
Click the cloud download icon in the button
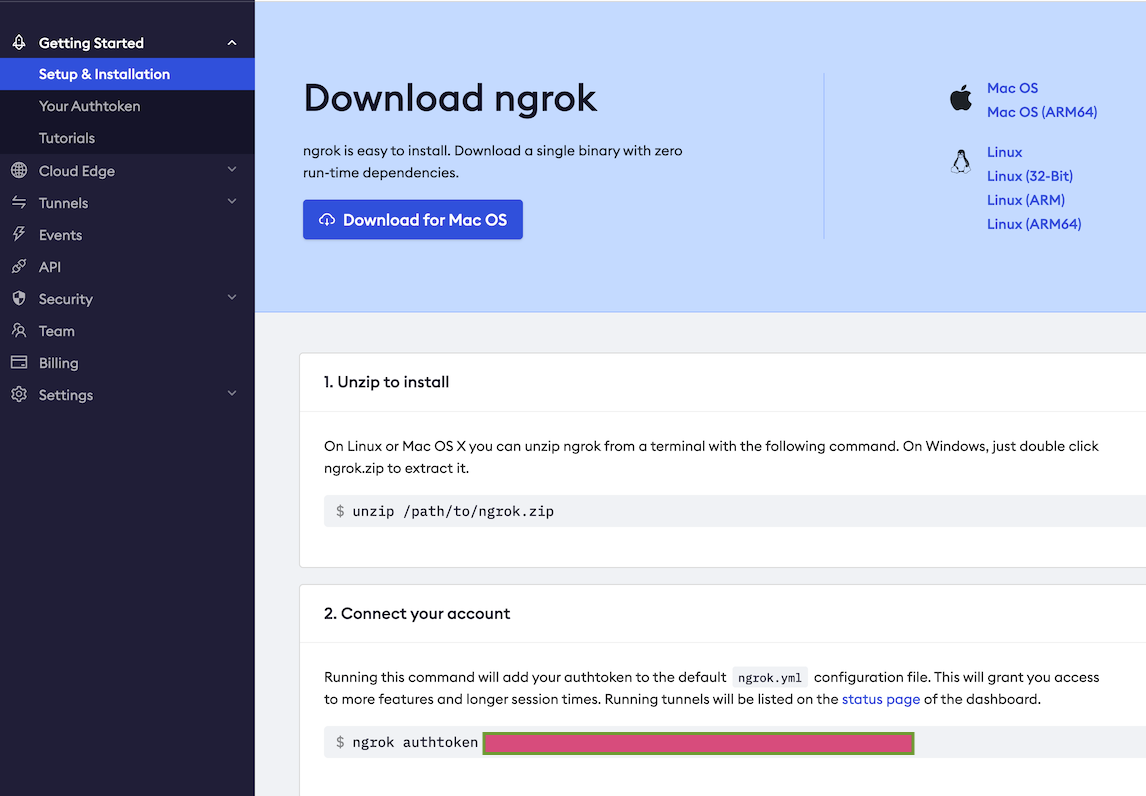327,219
